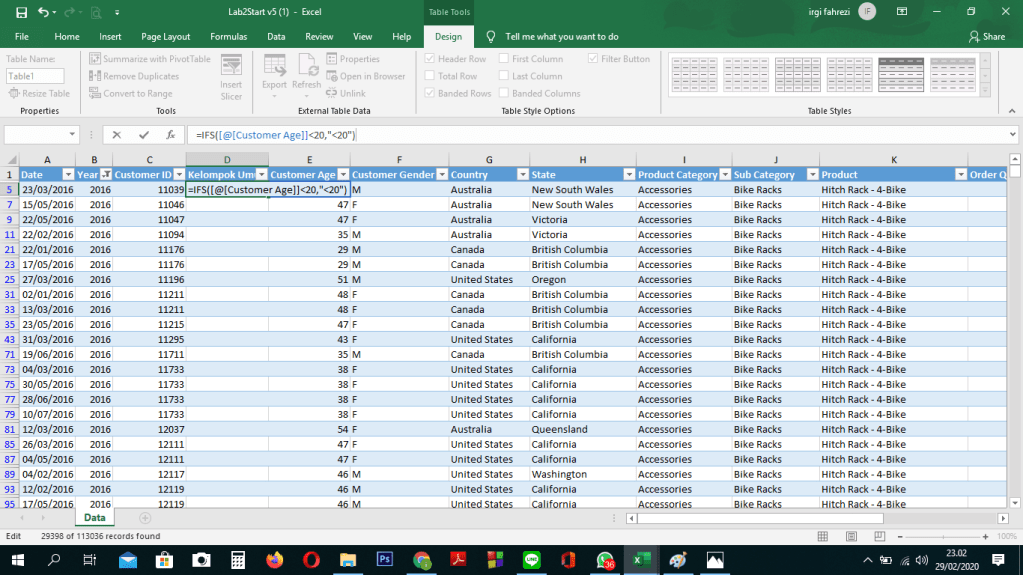Toggle the Header Row checkbox
Screen dimensions: 1023x575
point(431,59)
